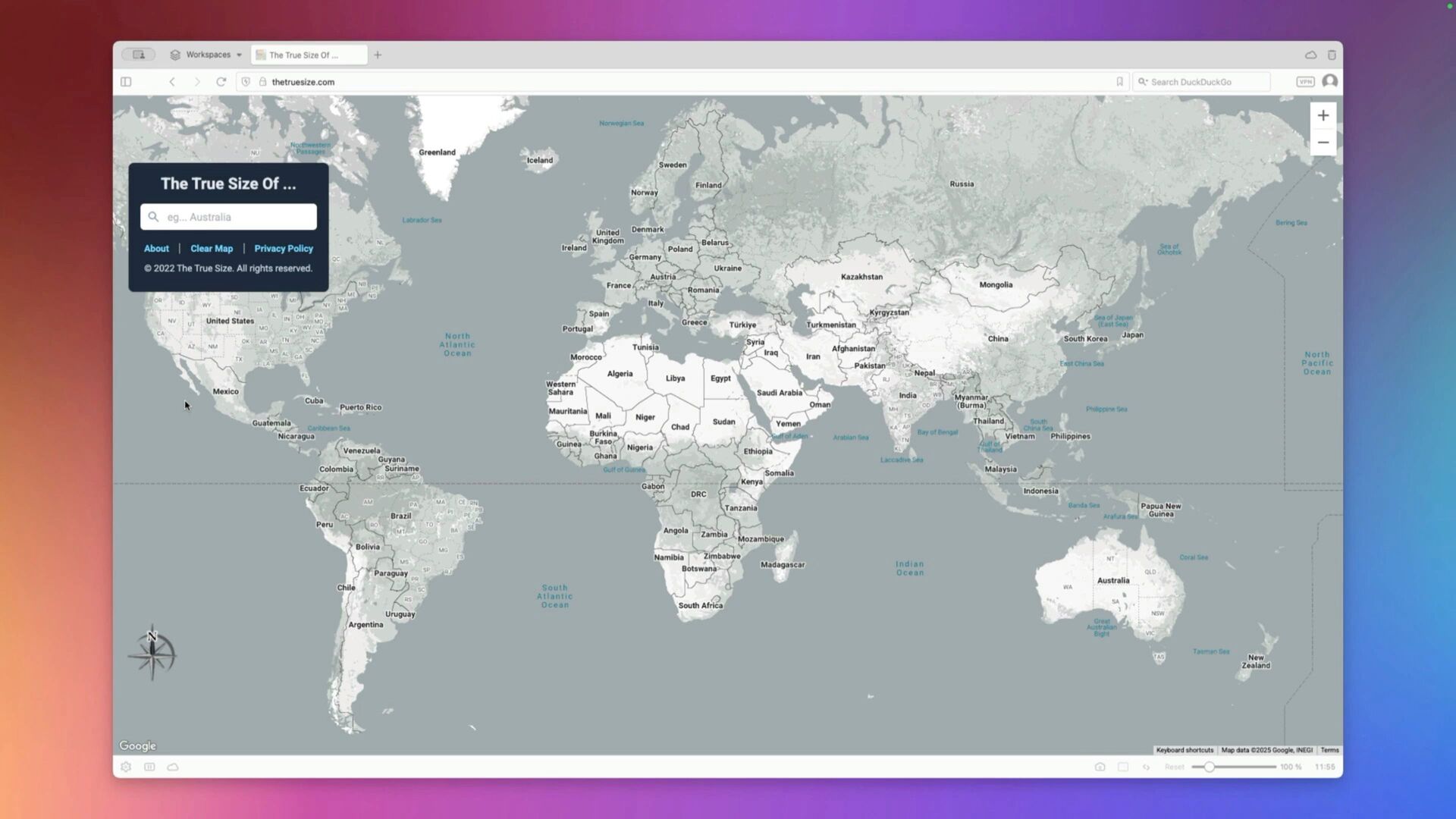Open closed tabs trash icon
Screen dimensions: 1456x819
(1332, 55)
